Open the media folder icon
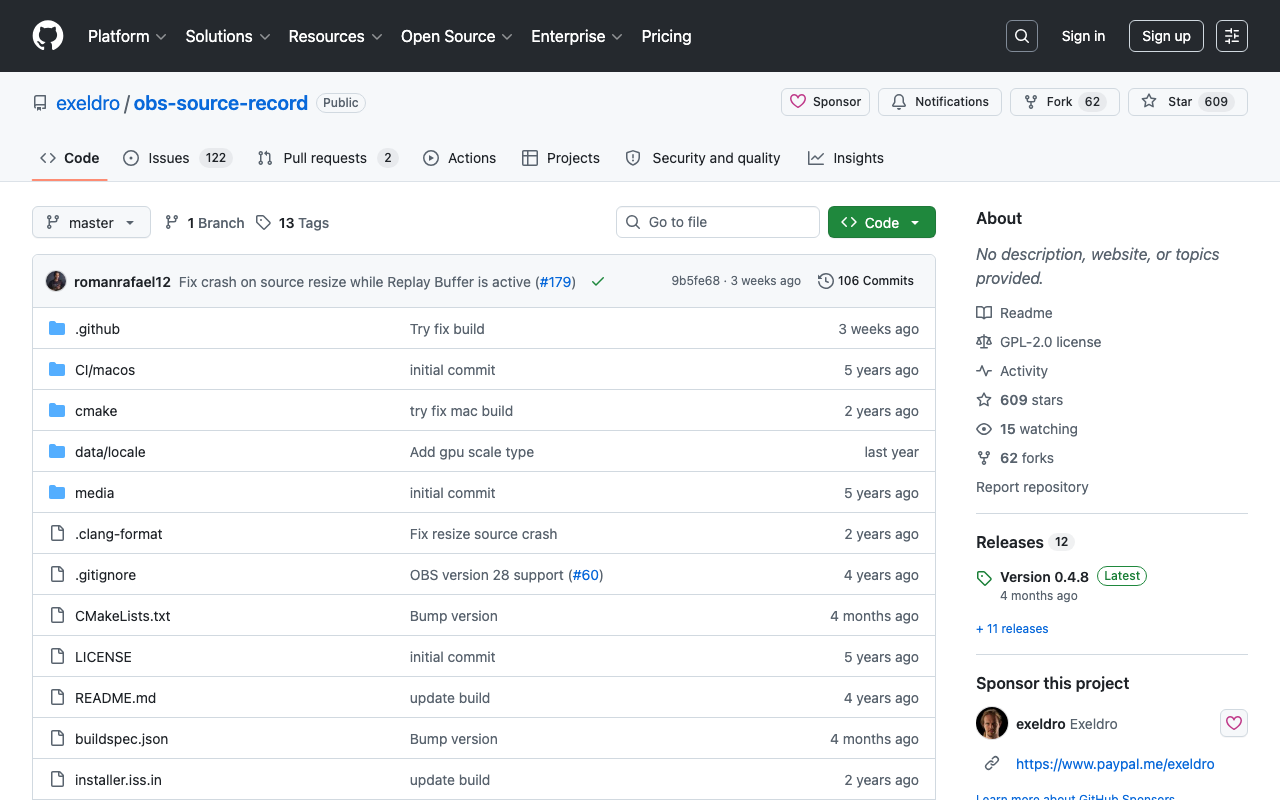The width and height of the screenshot is (1280, 800). (57, 493)
